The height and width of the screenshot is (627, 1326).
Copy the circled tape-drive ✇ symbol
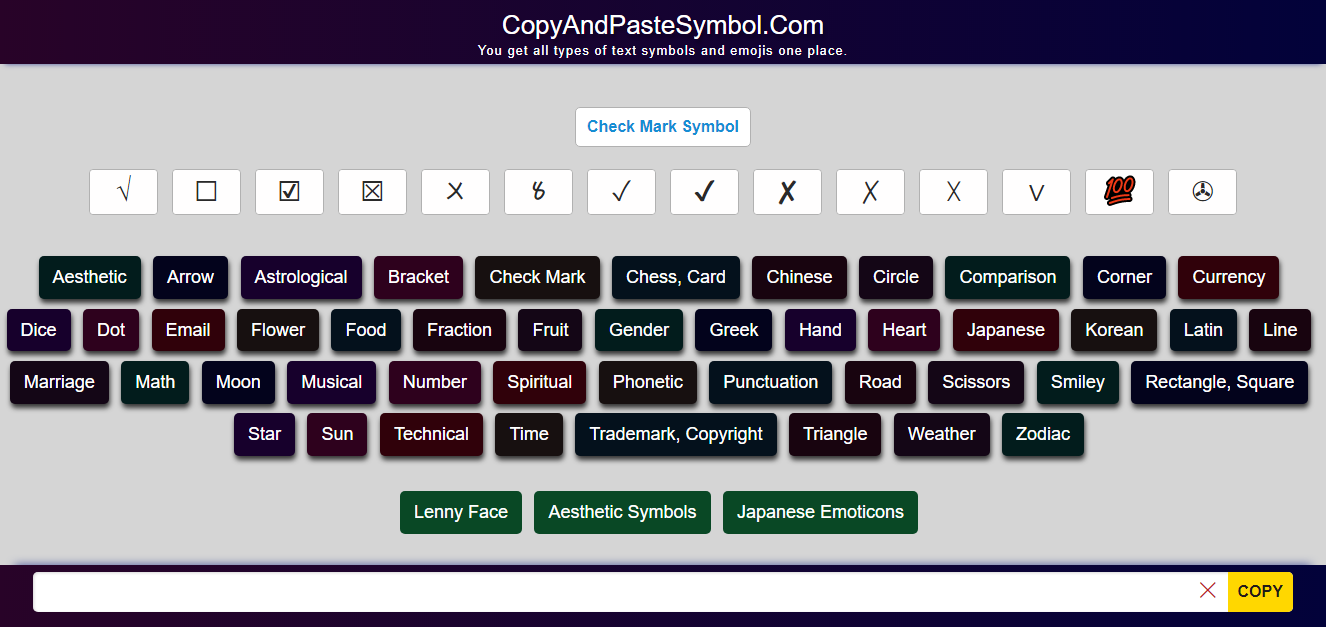(x=1202, y=192)
